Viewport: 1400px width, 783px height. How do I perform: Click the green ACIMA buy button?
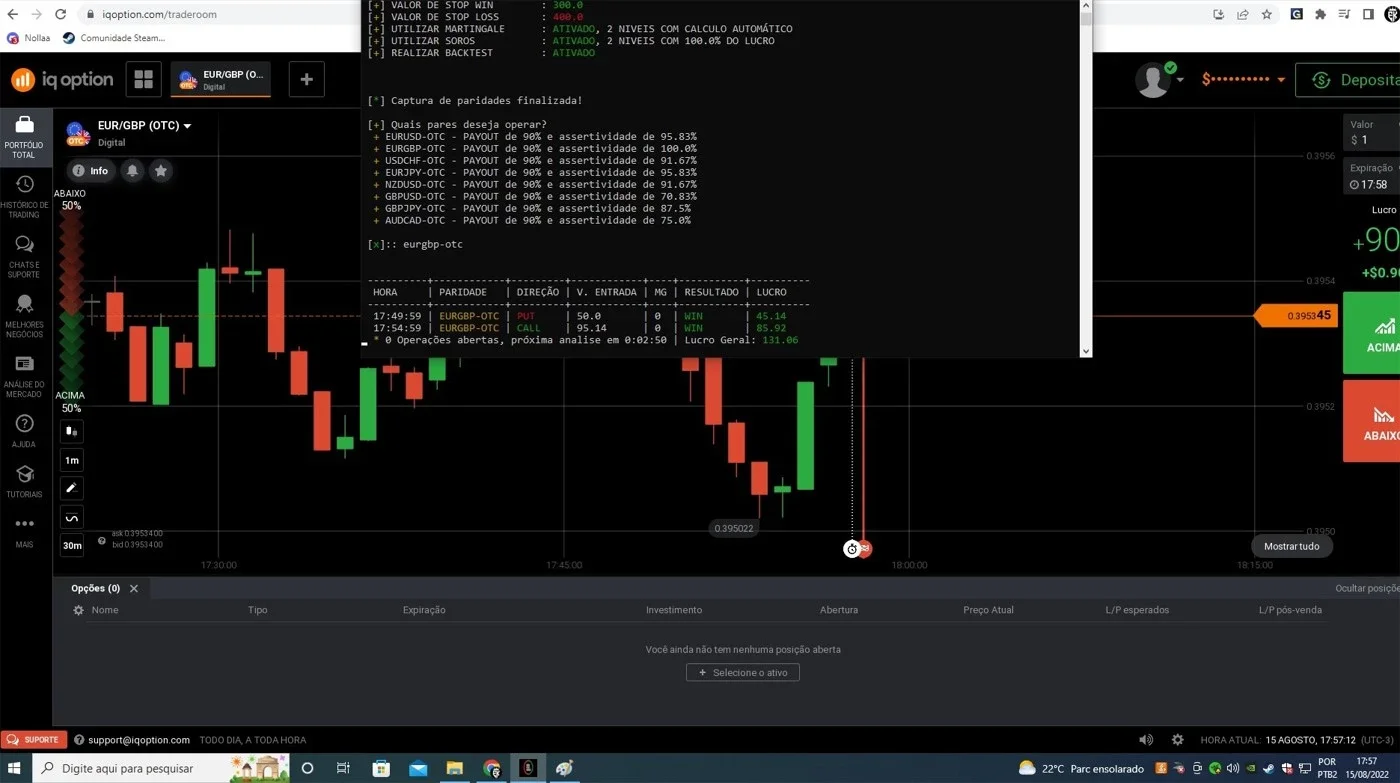coord(1372,333)
